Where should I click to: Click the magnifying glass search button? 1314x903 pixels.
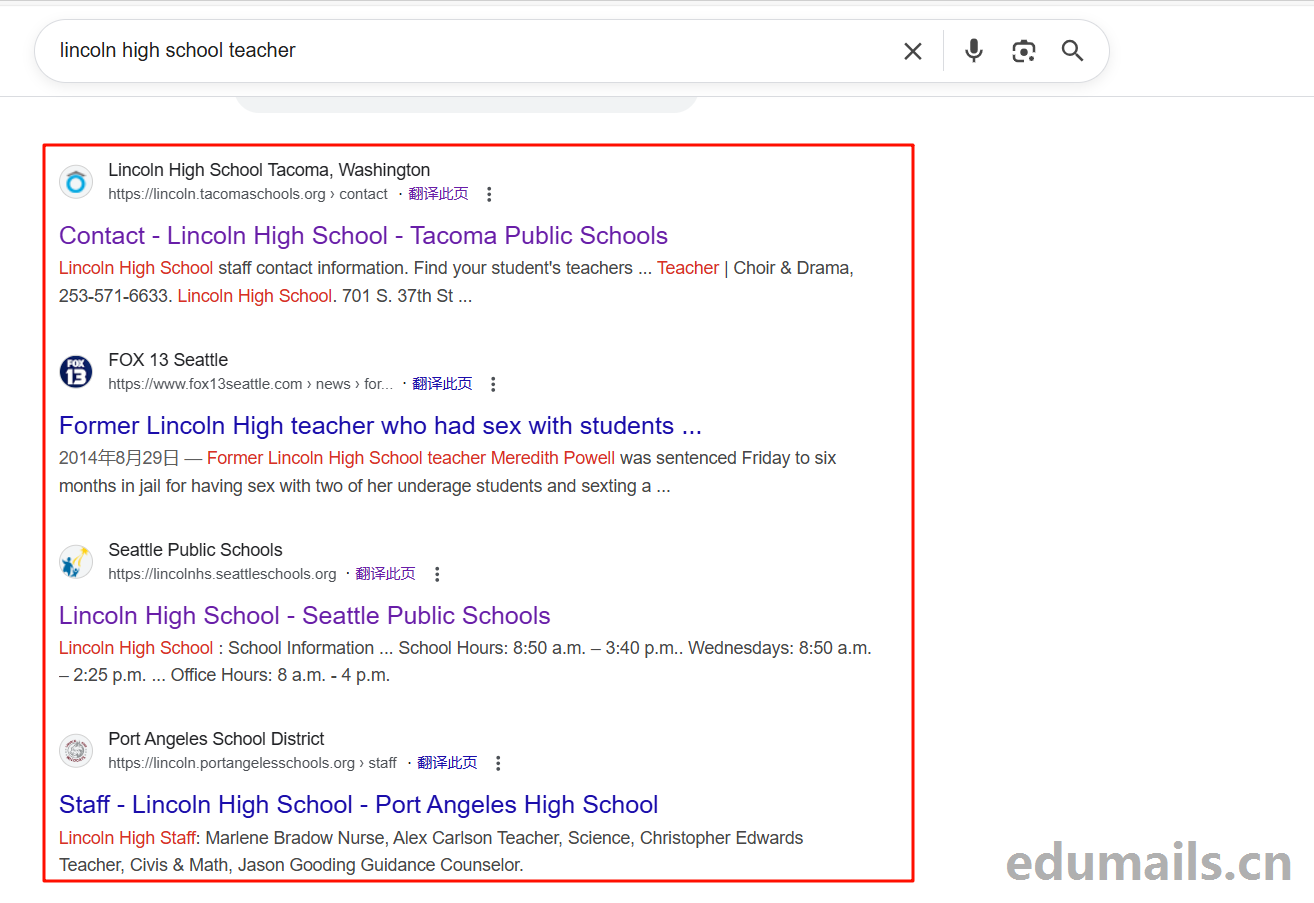(1072, 51)
